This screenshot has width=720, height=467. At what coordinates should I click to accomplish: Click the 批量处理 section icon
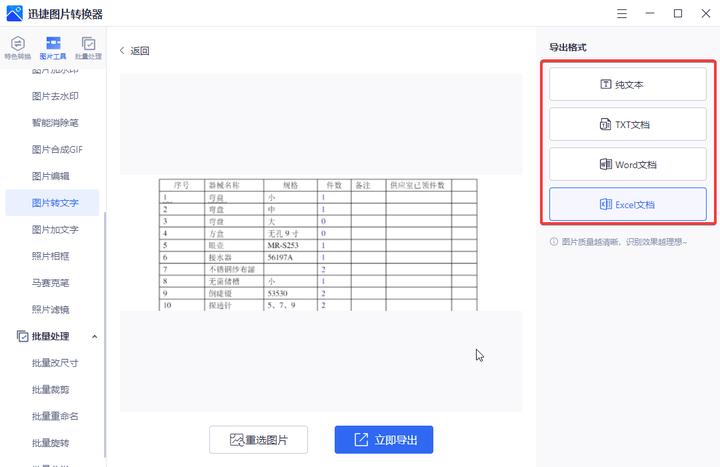(x=22, y=336)
